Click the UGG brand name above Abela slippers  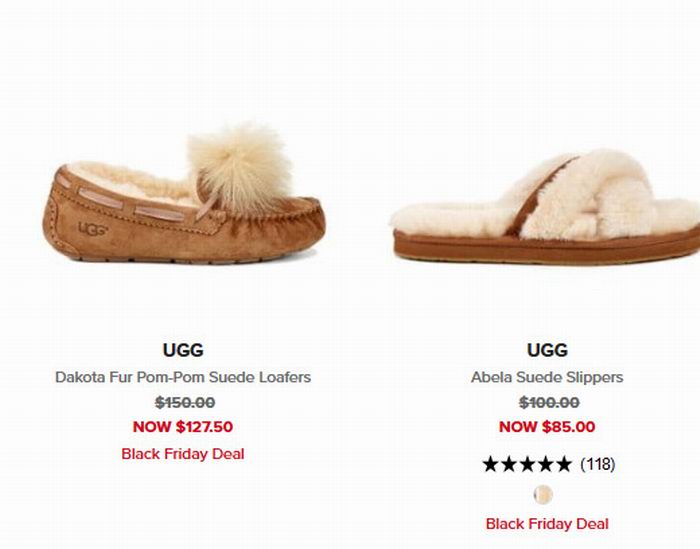coord(547,350)
